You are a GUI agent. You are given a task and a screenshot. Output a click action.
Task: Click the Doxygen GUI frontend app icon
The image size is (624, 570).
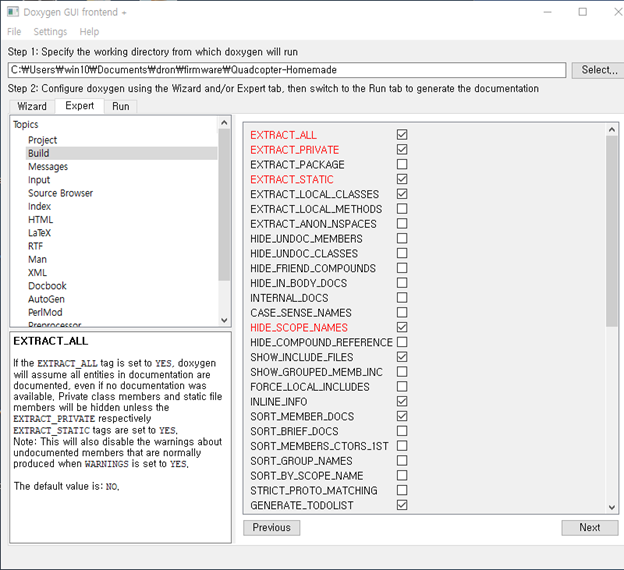pos(13,12)
